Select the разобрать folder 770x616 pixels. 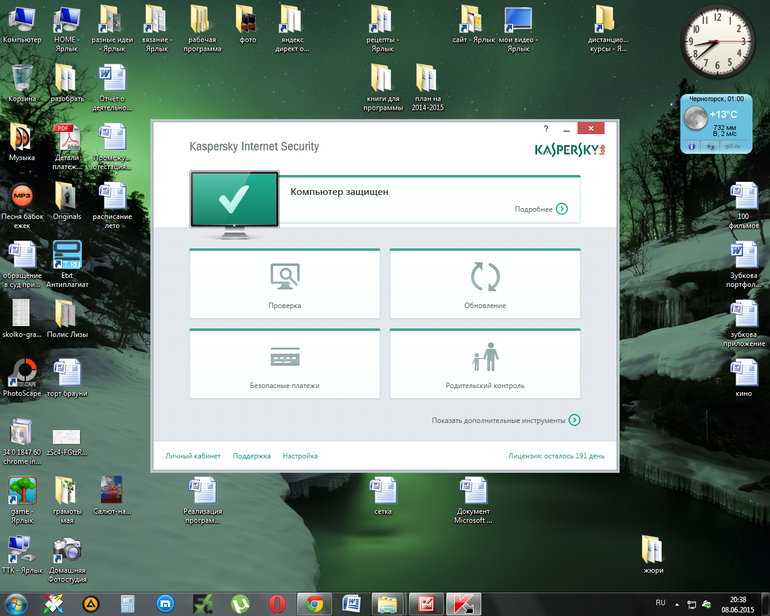point(67,84)
